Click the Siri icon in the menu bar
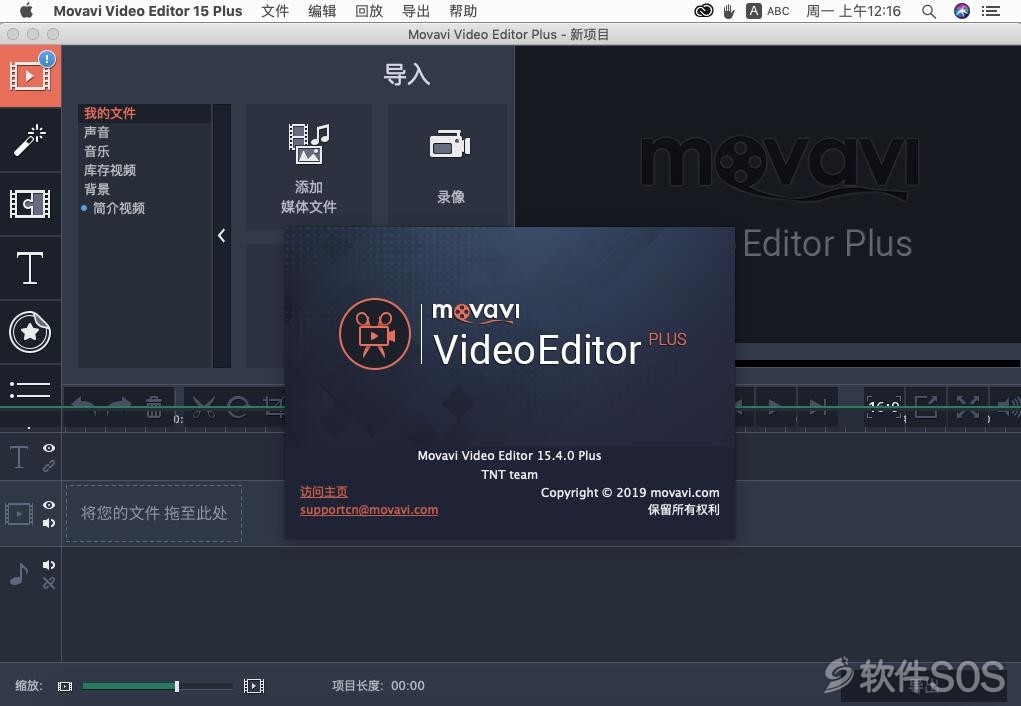The width and height of the screenshot is (1021, 706). [x=962, y=11]
